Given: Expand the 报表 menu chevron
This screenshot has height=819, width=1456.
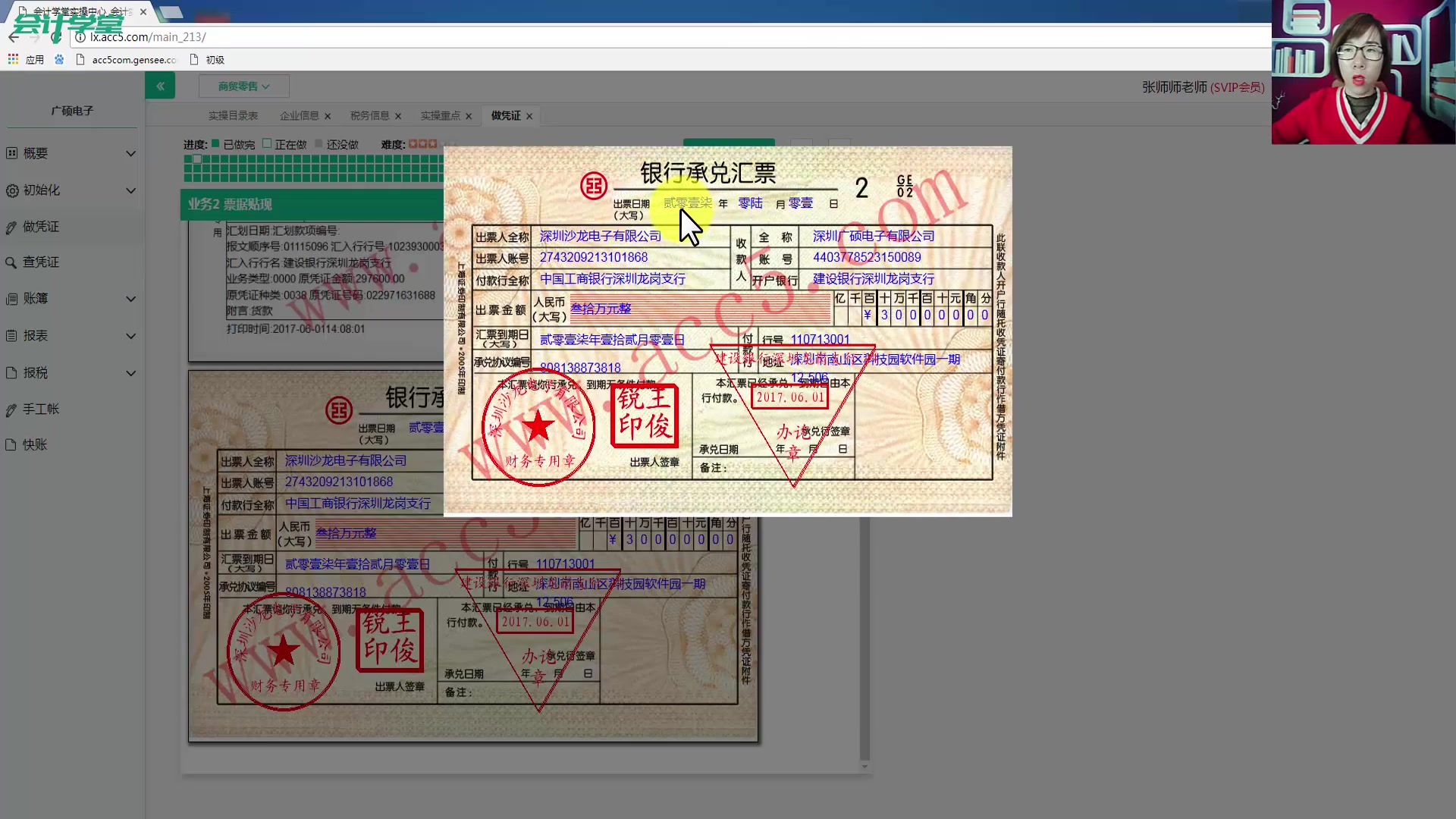Looking at the screenshot, I should click(x=130, y=336).
